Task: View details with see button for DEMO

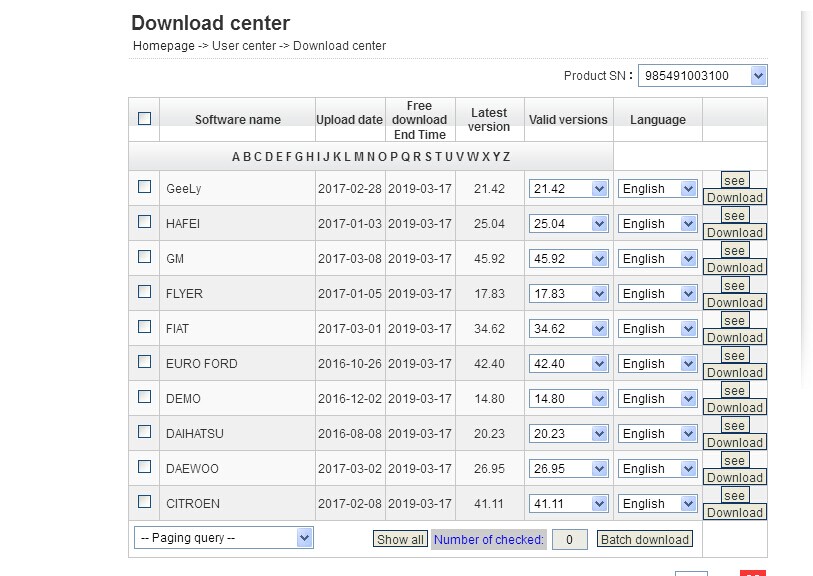Action: [x=734, y=391]
